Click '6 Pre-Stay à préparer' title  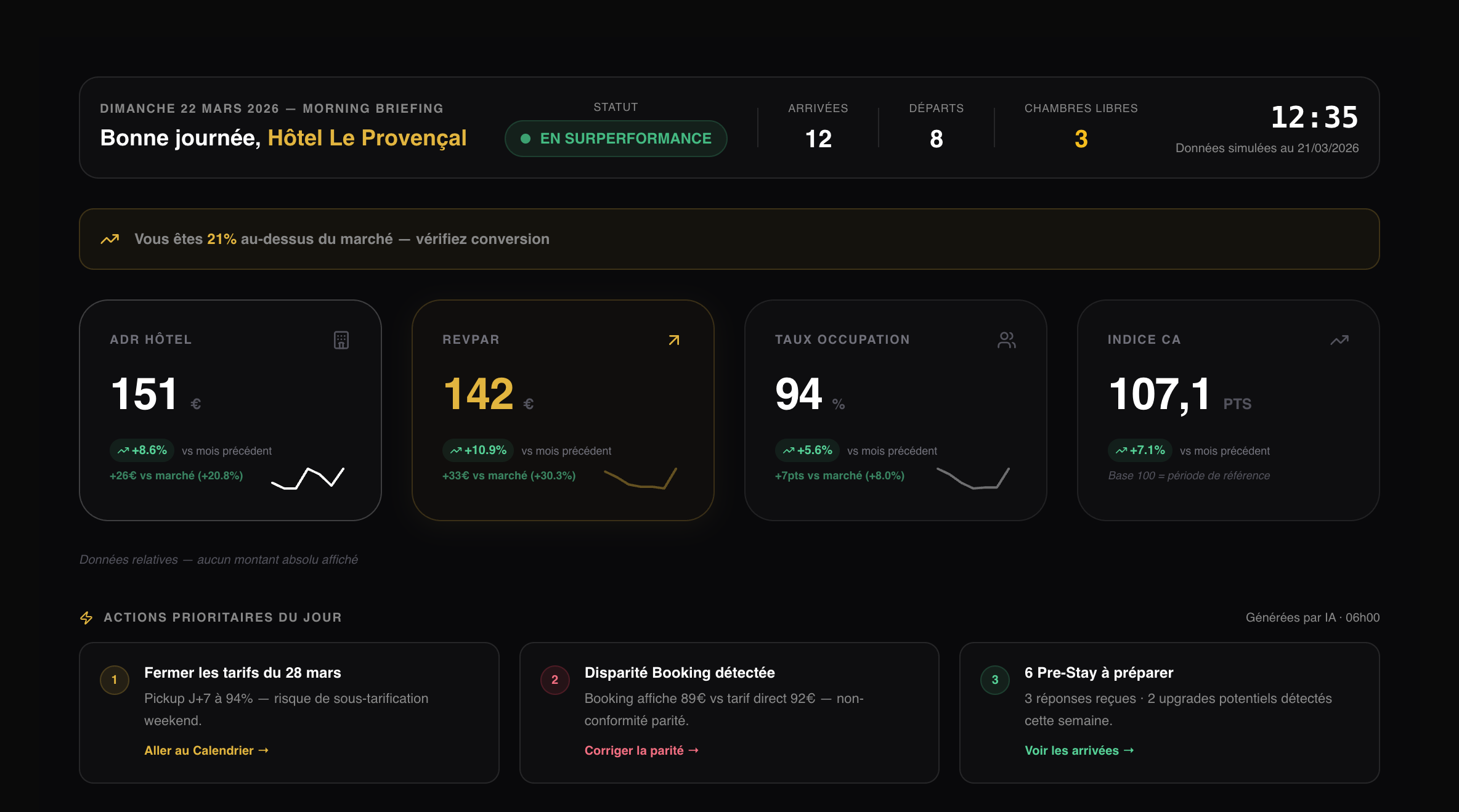coord(1099,673)
